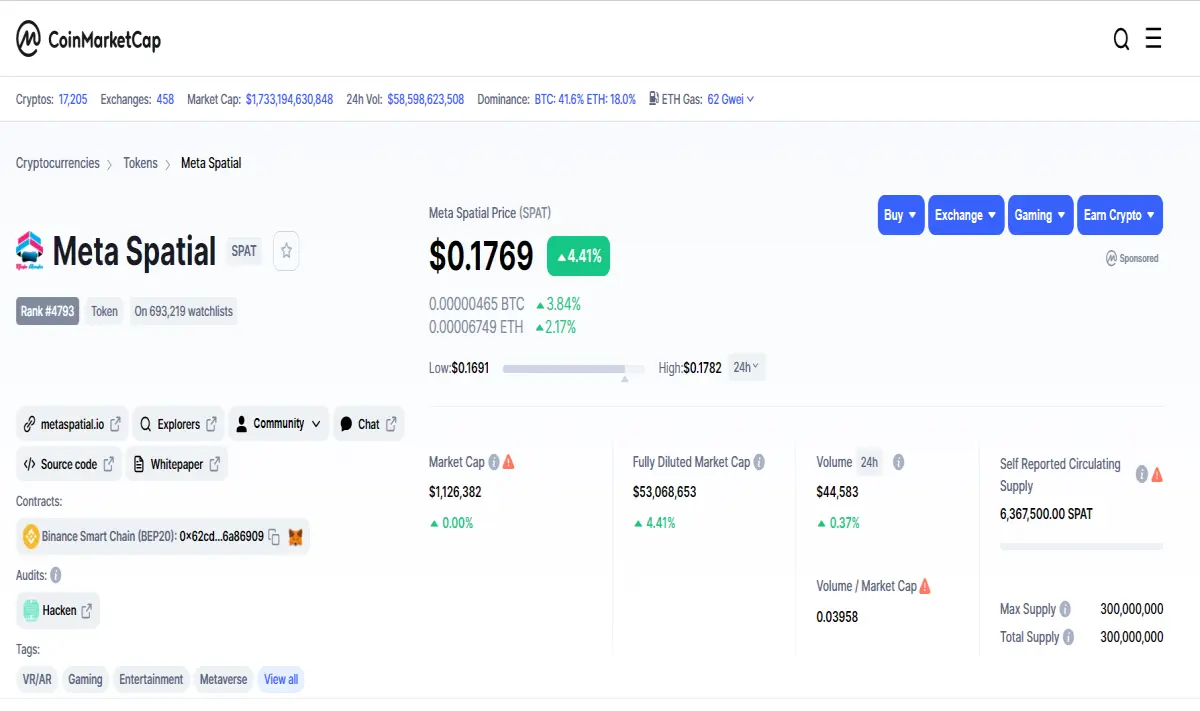Click Cryptos count 17,205
Image resolution: width=1200 pixels, height=711 pixels.
tap(73, 99)
